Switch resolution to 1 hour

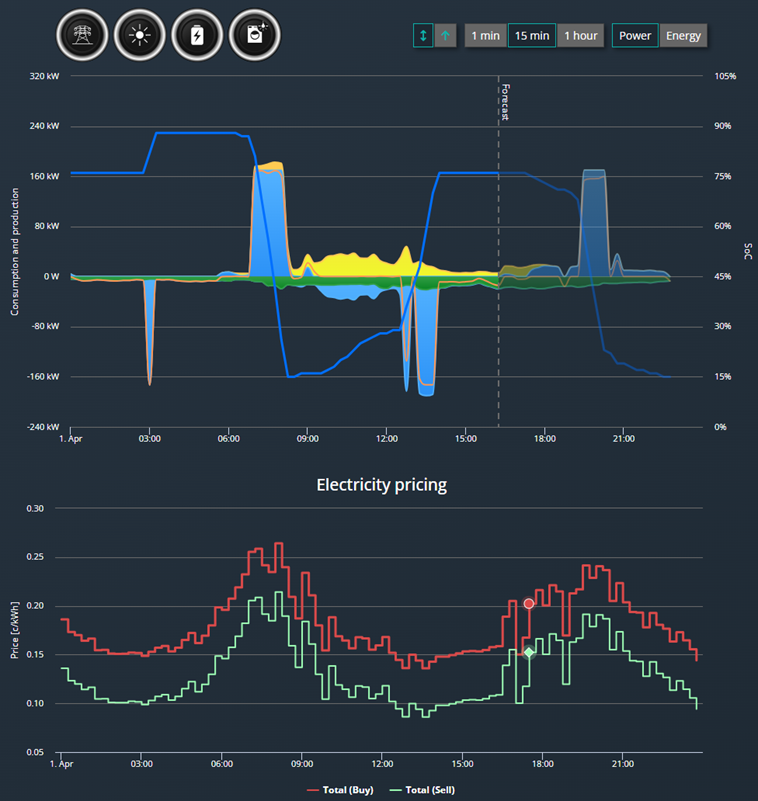tap(581, 36)
